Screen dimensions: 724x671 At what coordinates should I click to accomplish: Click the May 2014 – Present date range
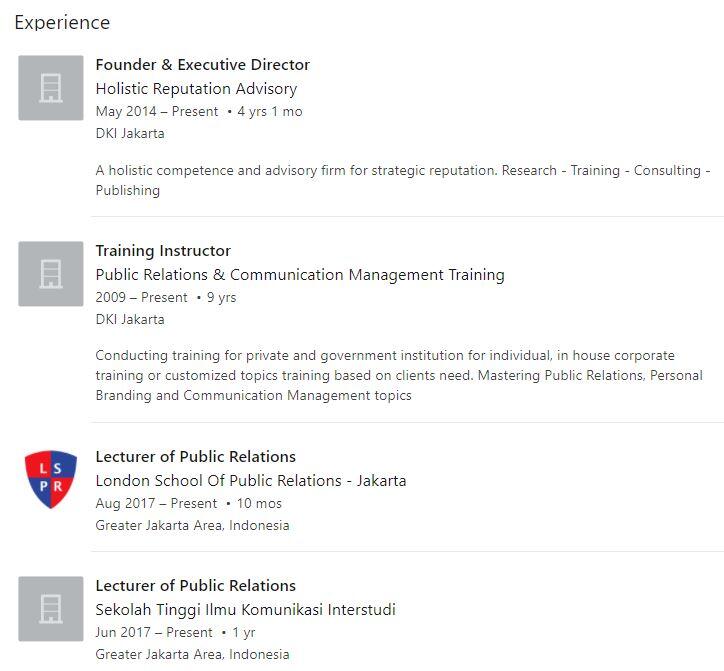click(157, 111)
